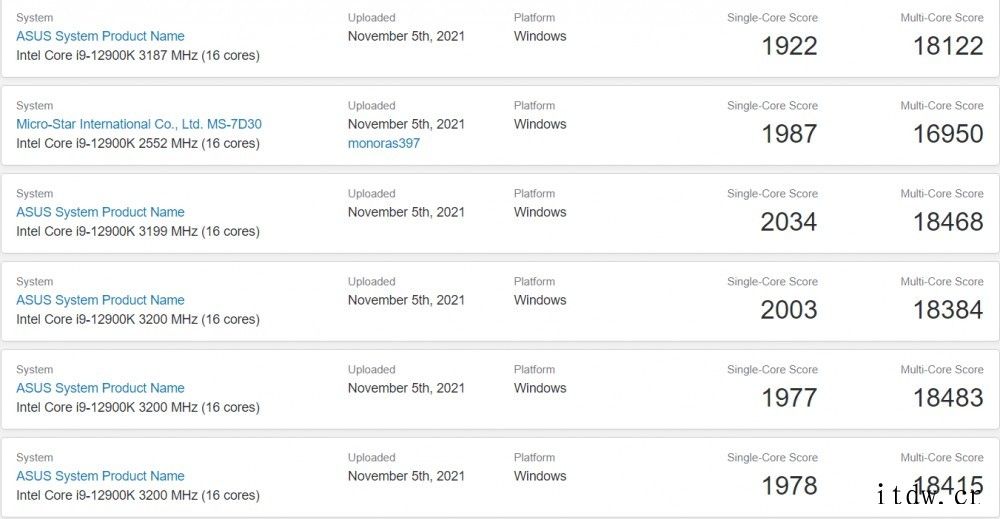Open ASUS system link for 3187 MHz result
This screenshot has width=1000, height=519.
(x=100, y=36)
